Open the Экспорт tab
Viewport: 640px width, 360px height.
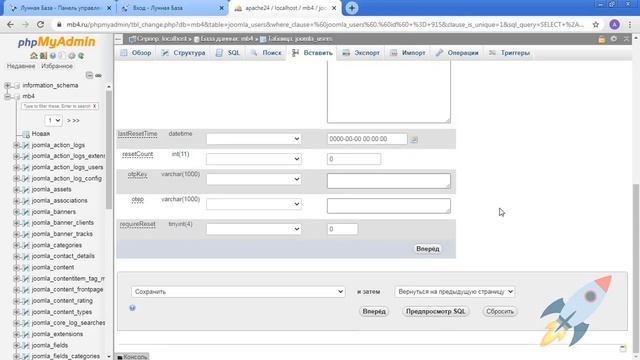pyautogui.click(x=361, y=53)
